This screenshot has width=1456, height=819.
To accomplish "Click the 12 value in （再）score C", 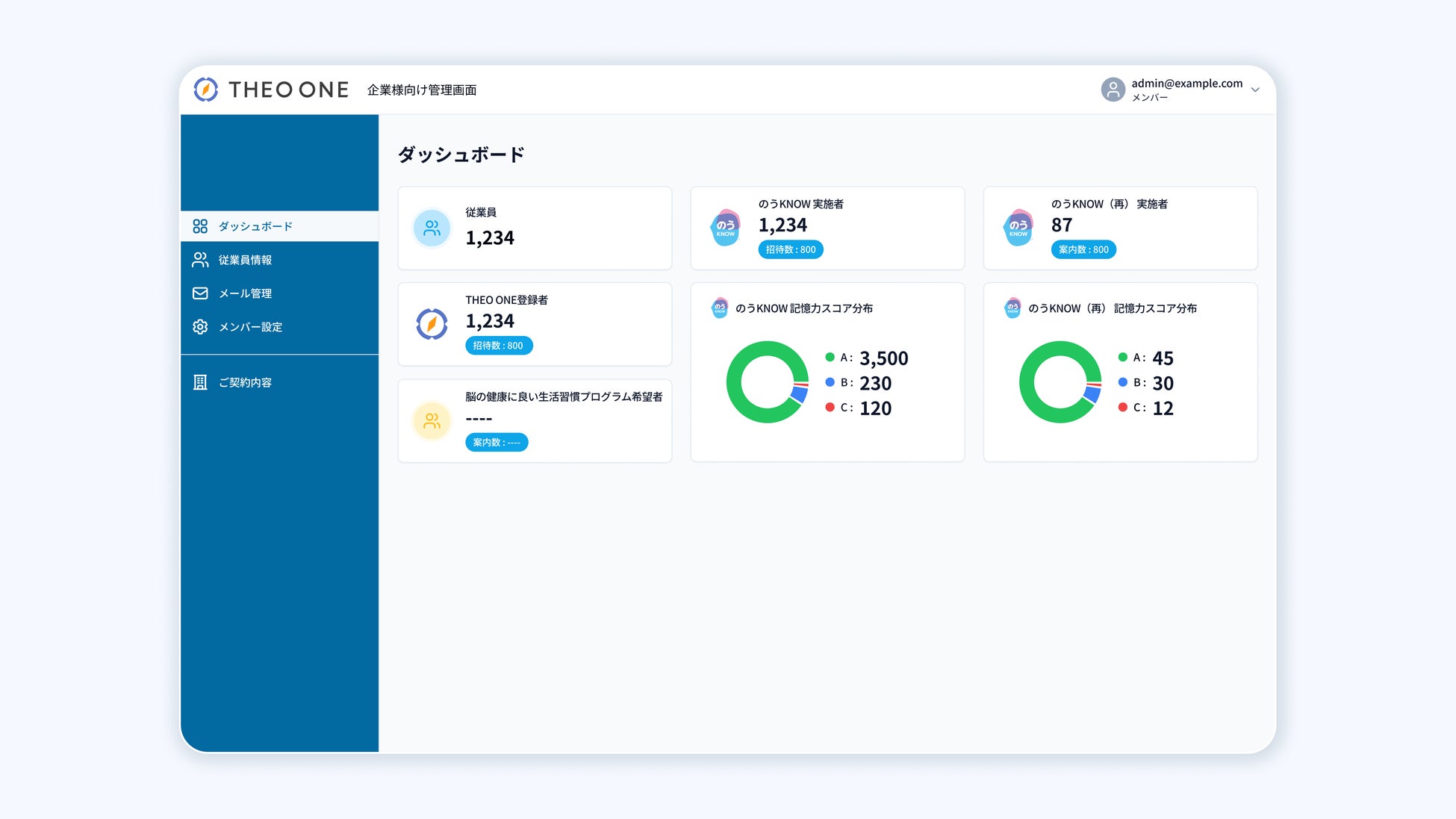I will pos(1163,408).
